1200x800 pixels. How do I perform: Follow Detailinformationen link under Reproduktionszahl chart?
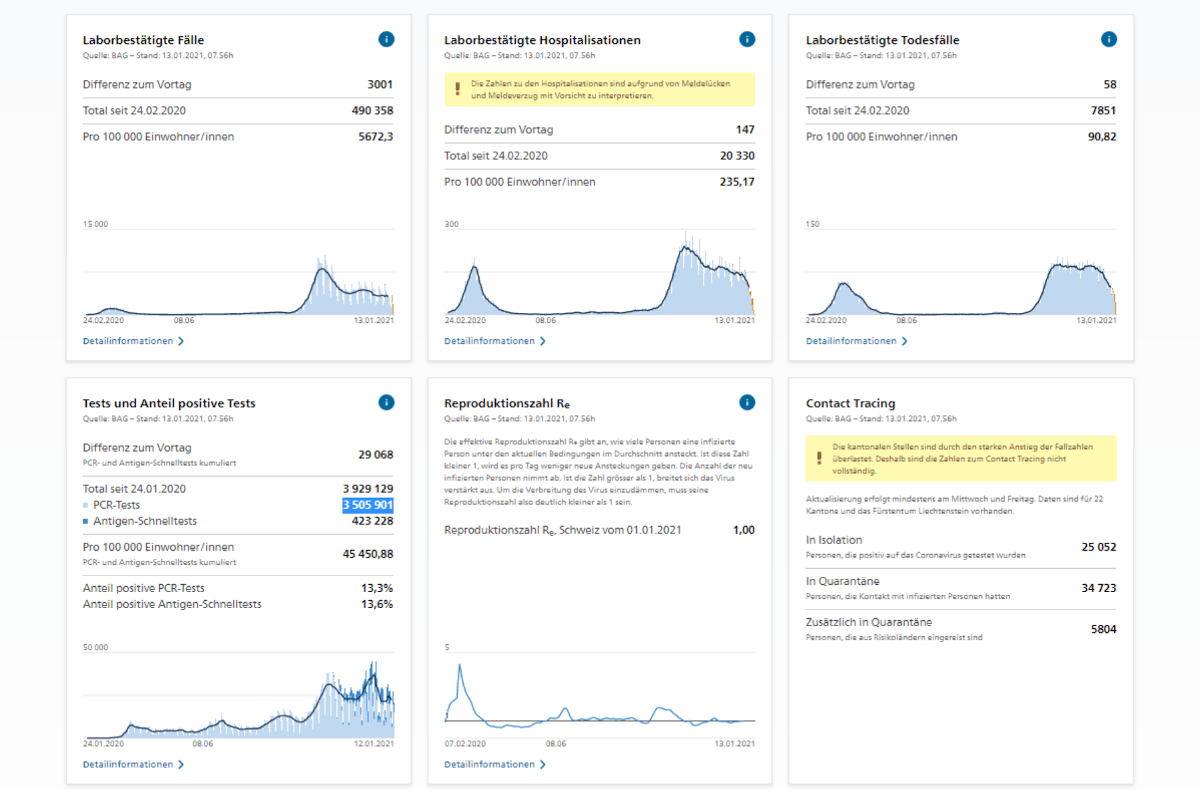(x=495, y=765)
